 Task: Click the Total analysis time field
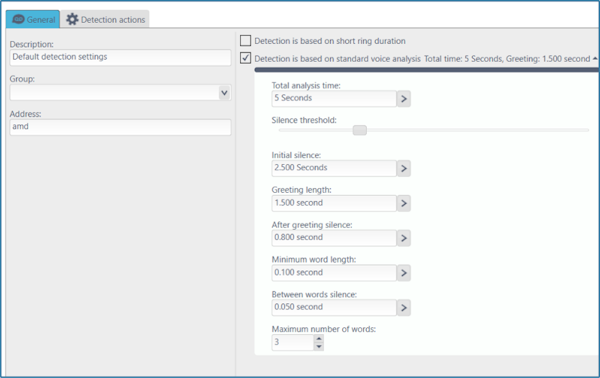(334, 98)
